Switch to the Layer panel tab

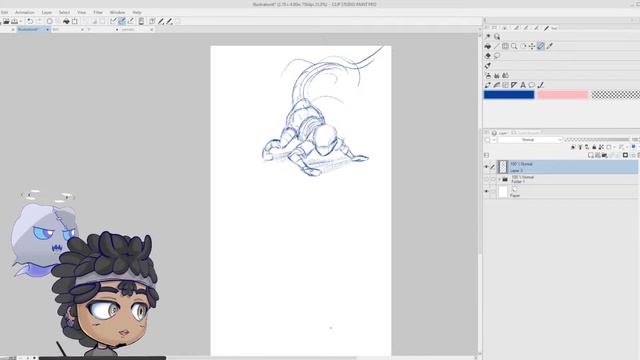tap(500, 133)
